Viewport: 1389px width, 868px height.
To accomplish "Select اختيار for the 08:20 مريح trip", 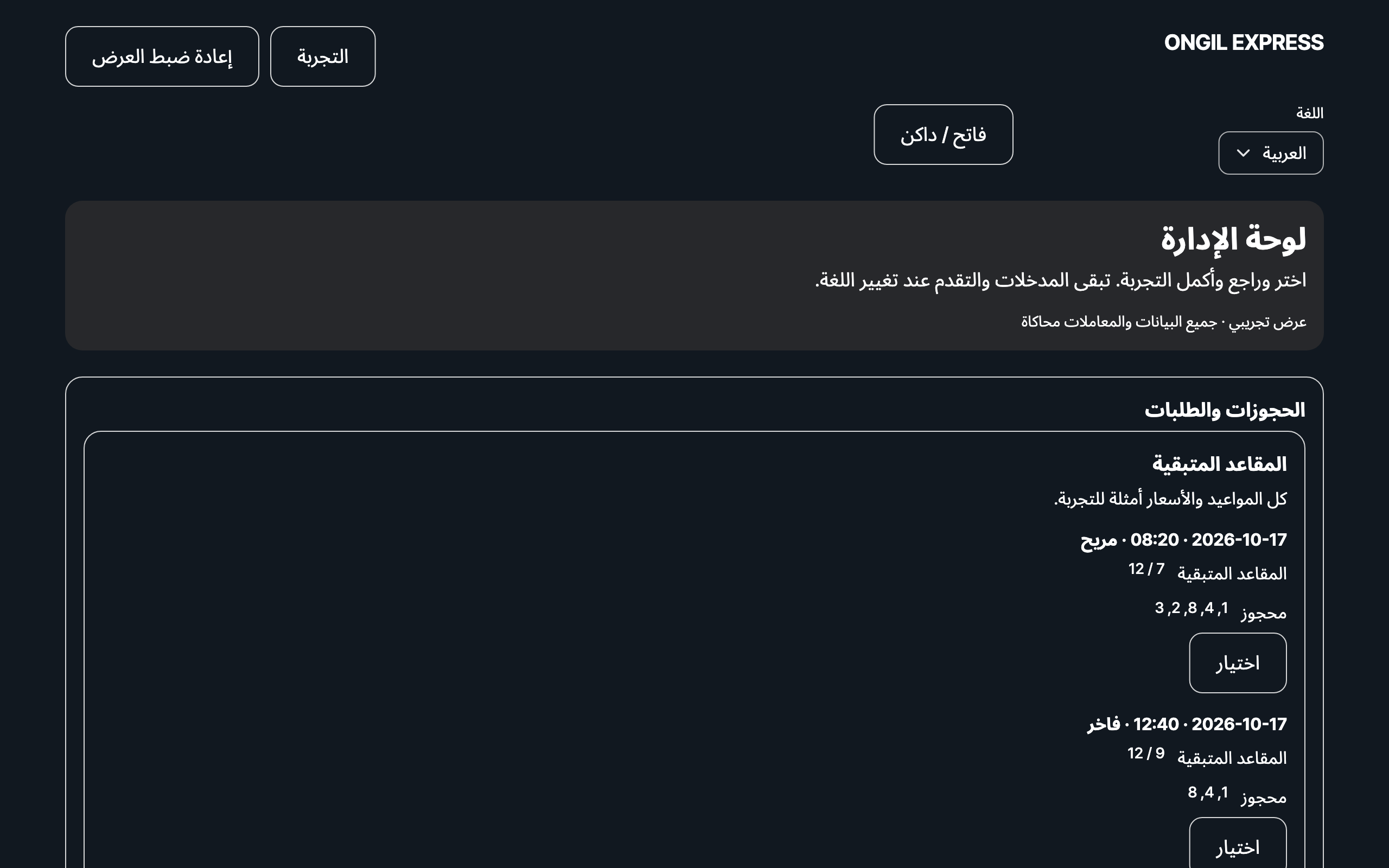I will click(1238, 663).
